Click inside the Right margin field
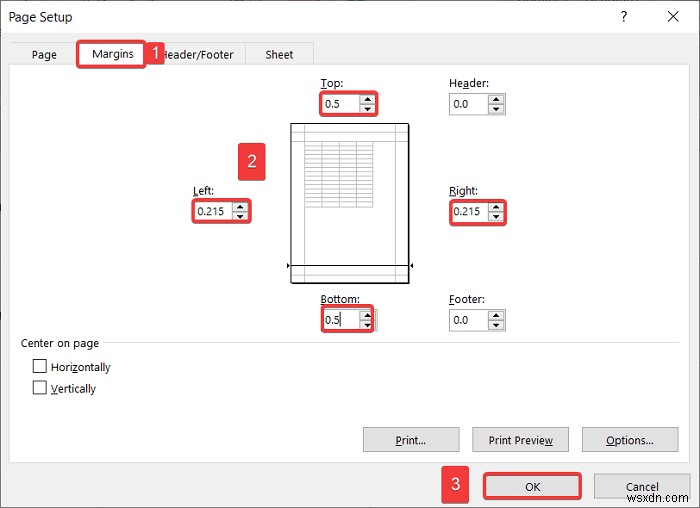The height and width of the screenshot is (508, 700). 470,212
